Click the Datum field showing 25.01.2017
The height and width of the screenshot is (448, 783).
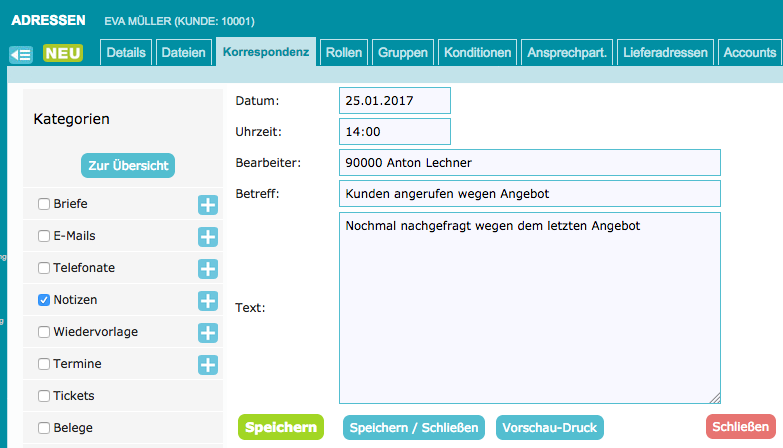pos(395,101)
